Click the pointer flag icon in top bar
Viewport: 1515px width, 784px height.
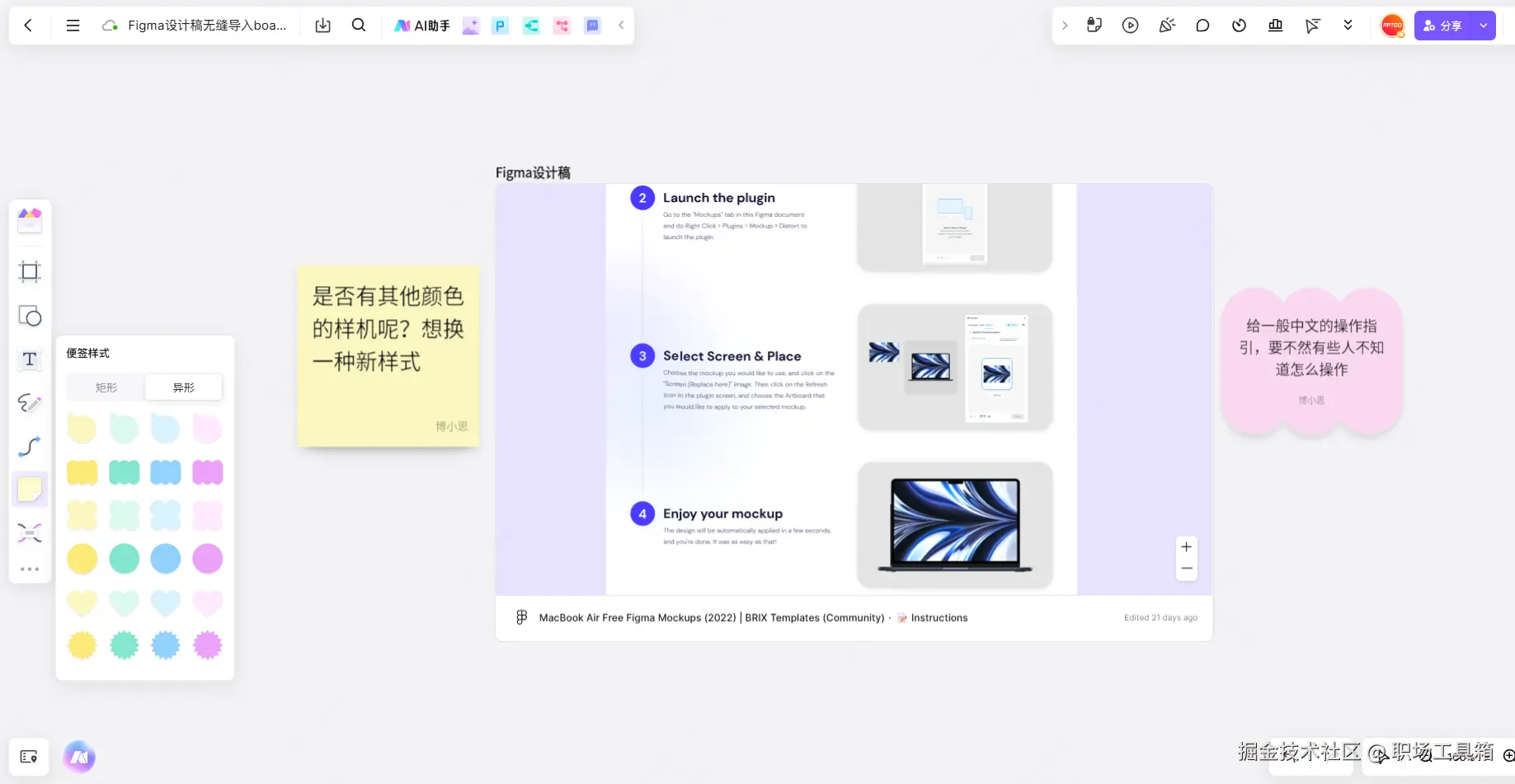pos(1312,26)
